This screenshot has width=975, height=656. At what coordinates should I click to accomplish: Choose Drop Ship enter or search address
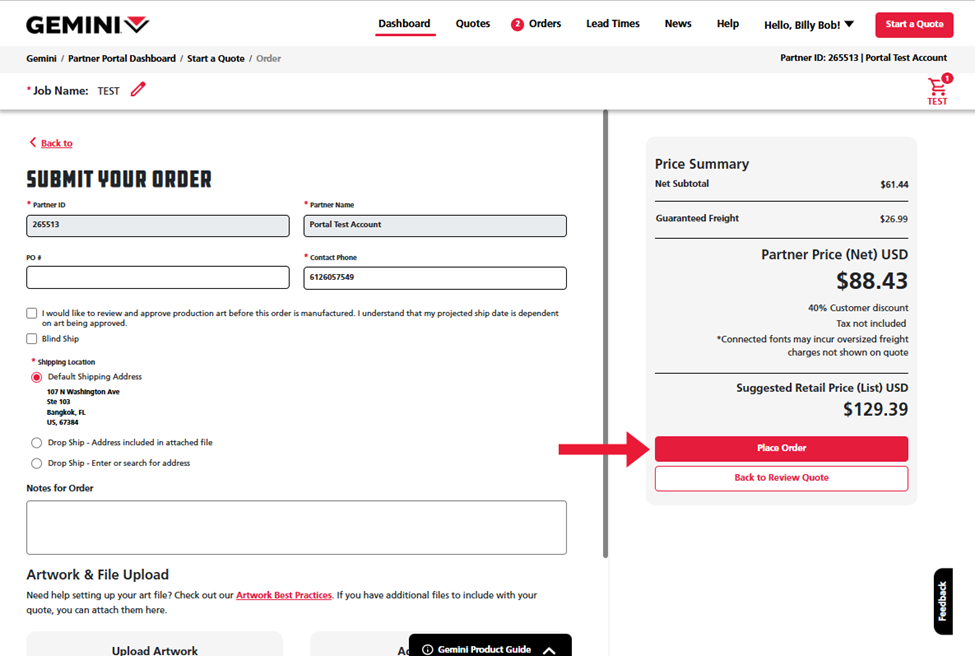[37, 464]
